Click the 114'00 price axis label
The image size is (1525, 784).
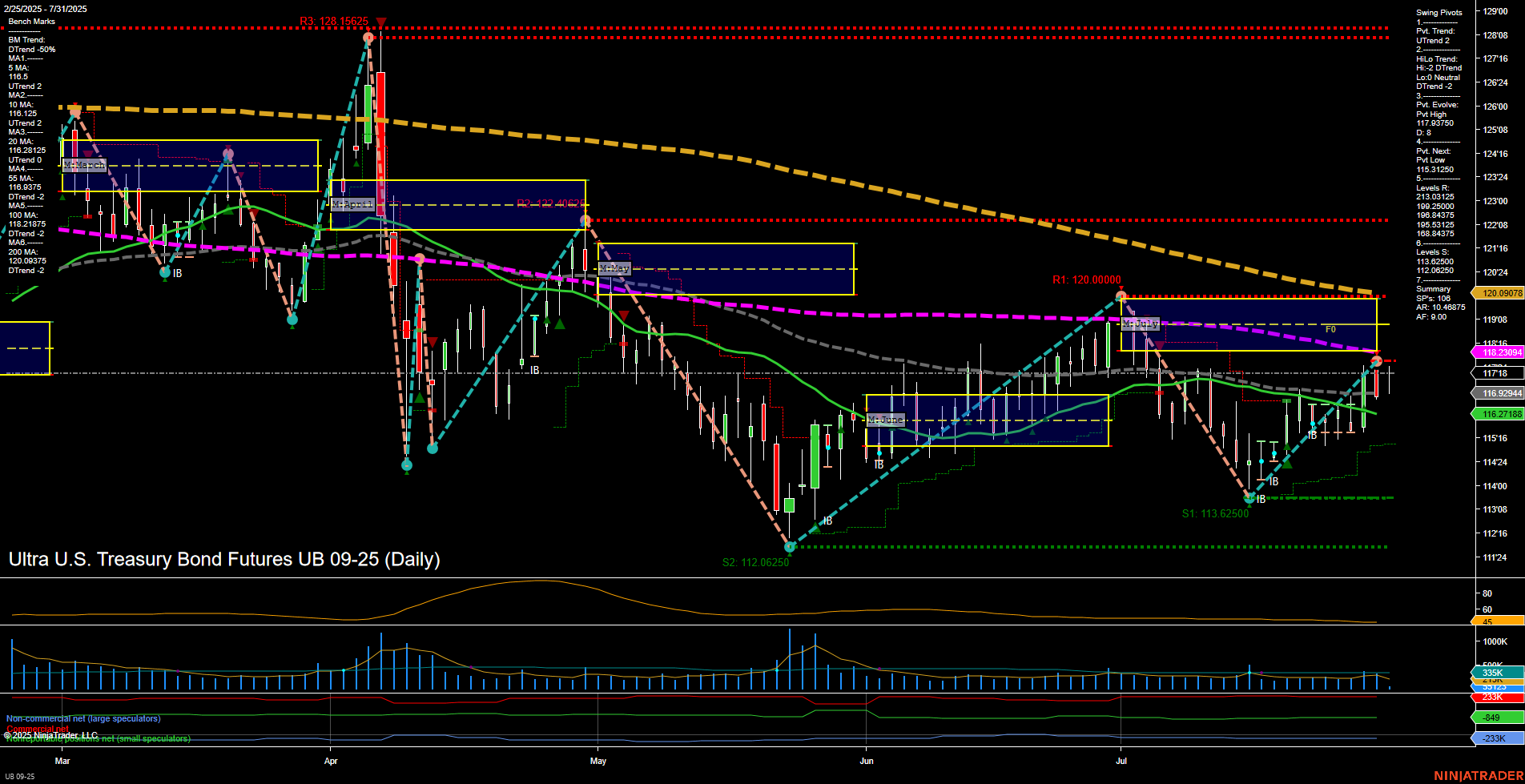1495,486
